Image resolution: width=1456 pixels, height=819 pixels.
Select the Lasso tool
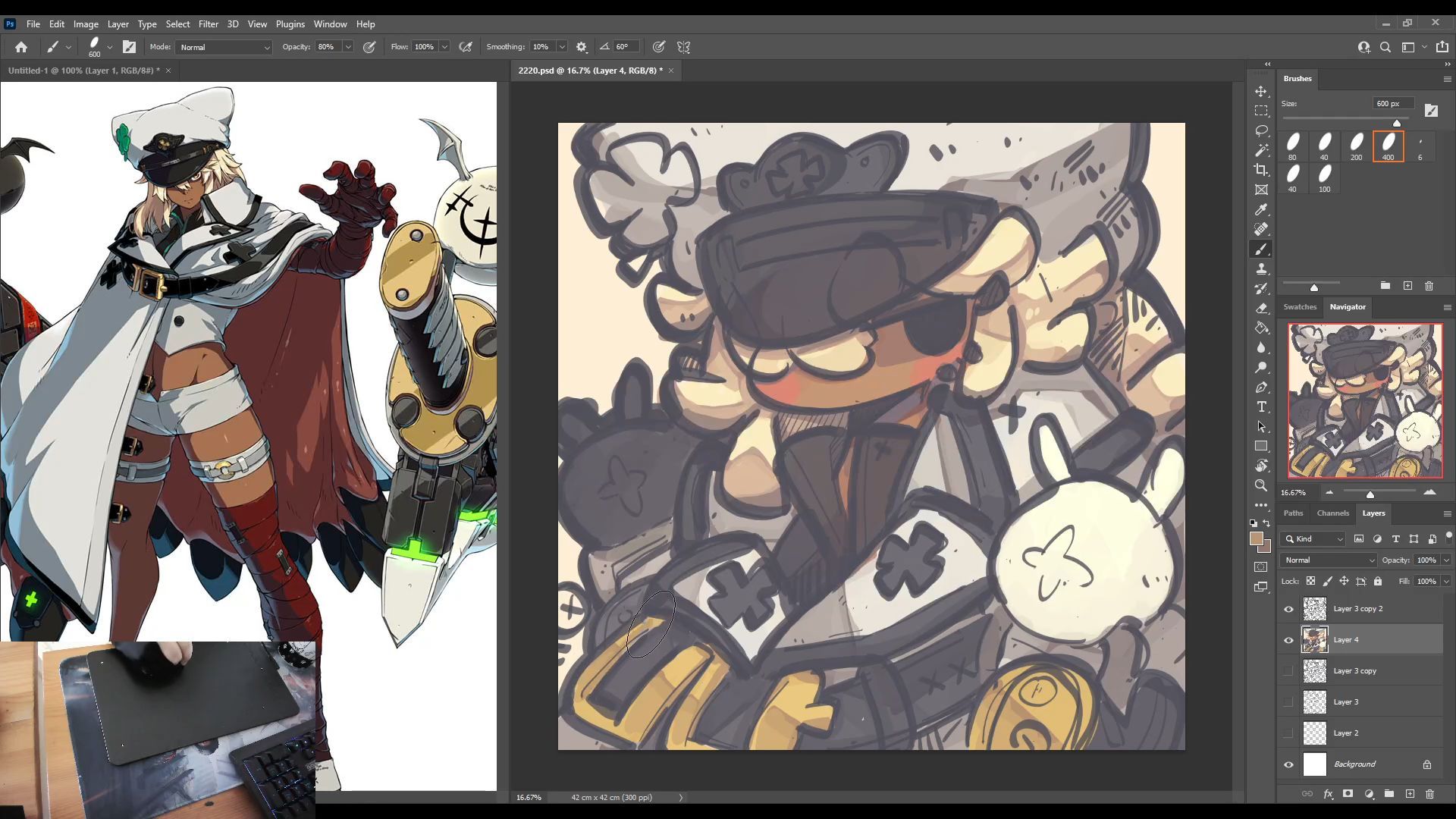click(x=1261, y=130)
